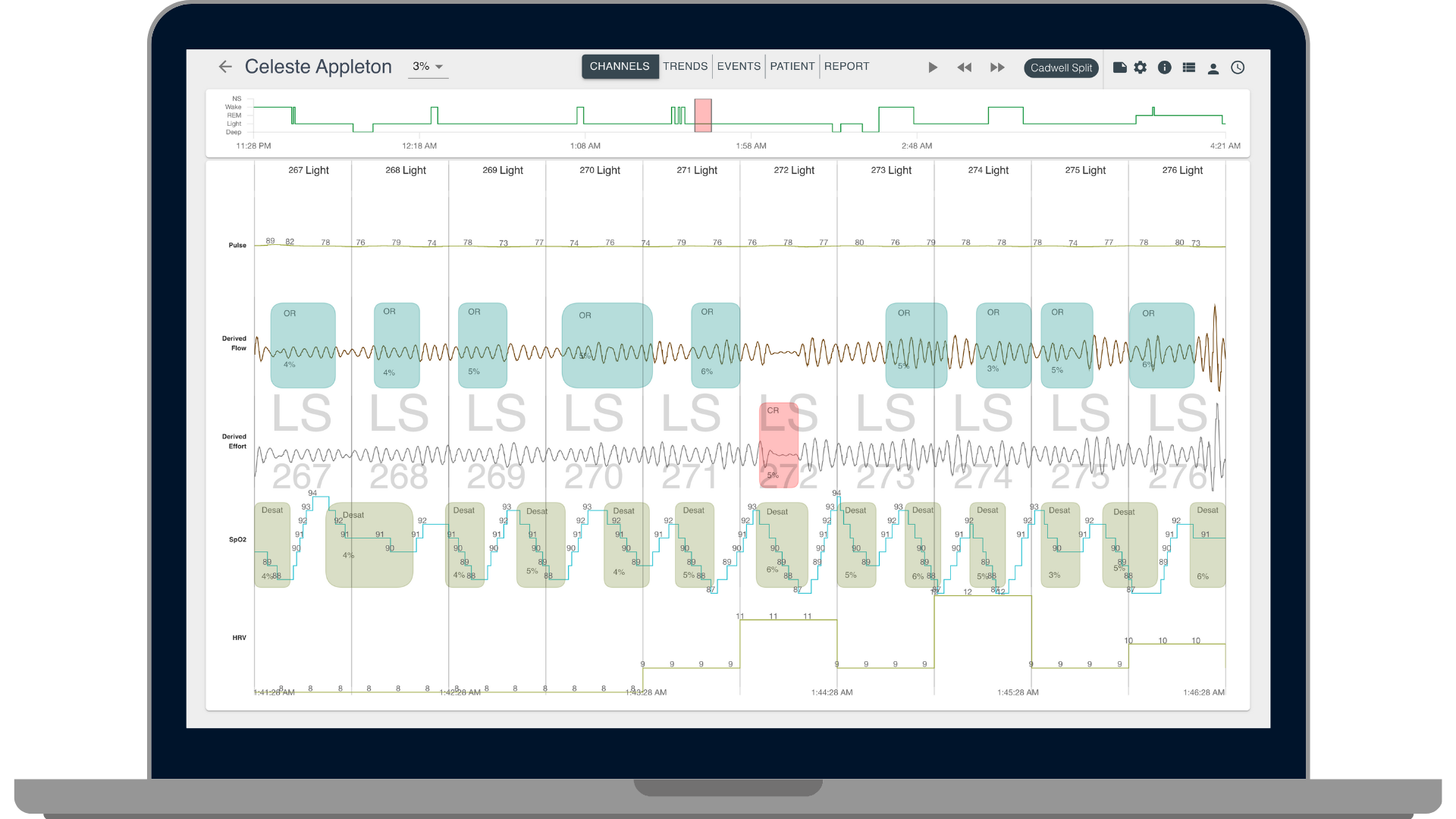The image size is (1456, 819).
Task: Click the 270 Light epoch header
Action: coord(599,171)
